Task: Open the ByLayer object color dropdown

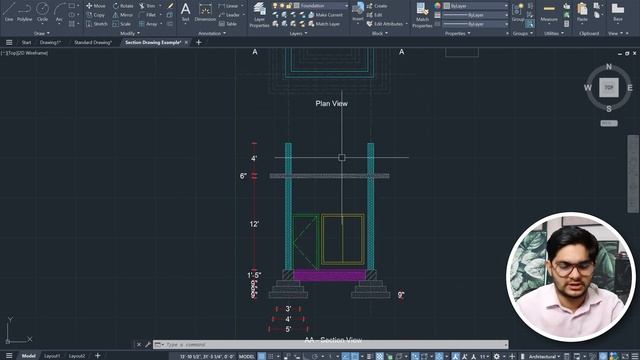Action: tap(476, 6)
